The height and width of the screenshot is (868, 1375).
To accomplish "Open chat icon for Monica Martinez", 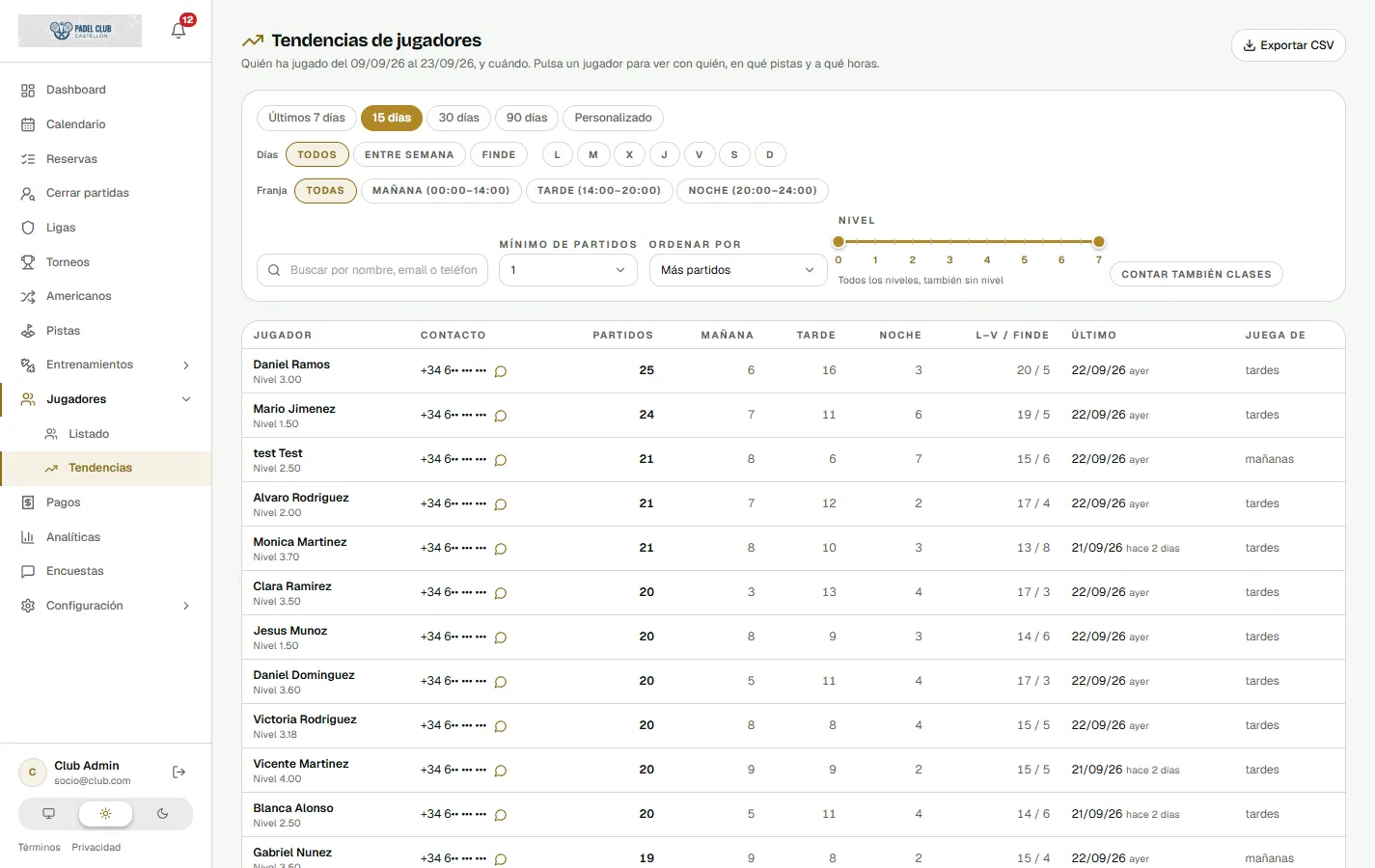I will pos(501,549).
